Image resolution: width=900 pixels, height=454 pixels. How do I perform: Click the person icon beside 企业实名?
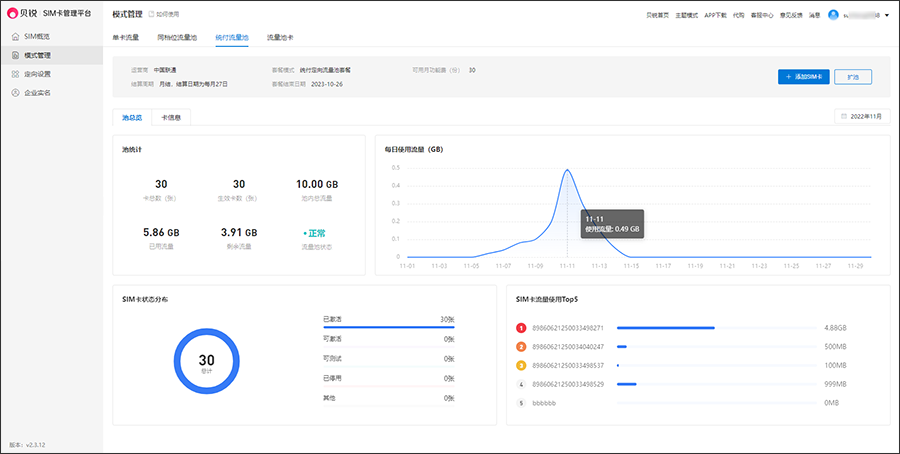click(x=15, y=92)
